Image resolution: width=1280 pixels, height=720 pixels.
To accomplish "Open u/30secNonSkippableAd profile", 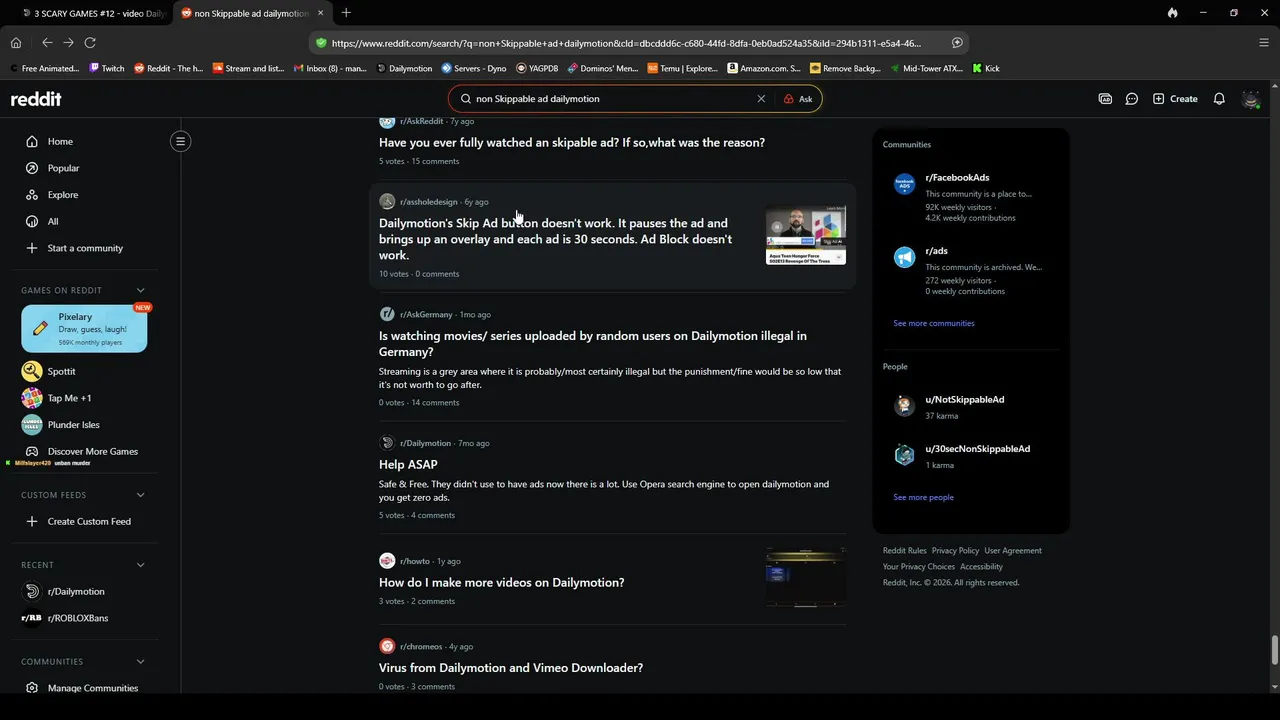I will (977, 449).
